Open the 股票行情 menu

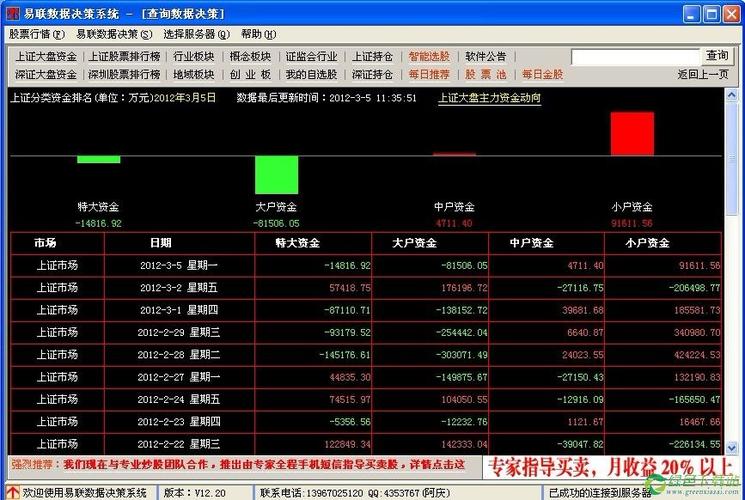point(37,34)
